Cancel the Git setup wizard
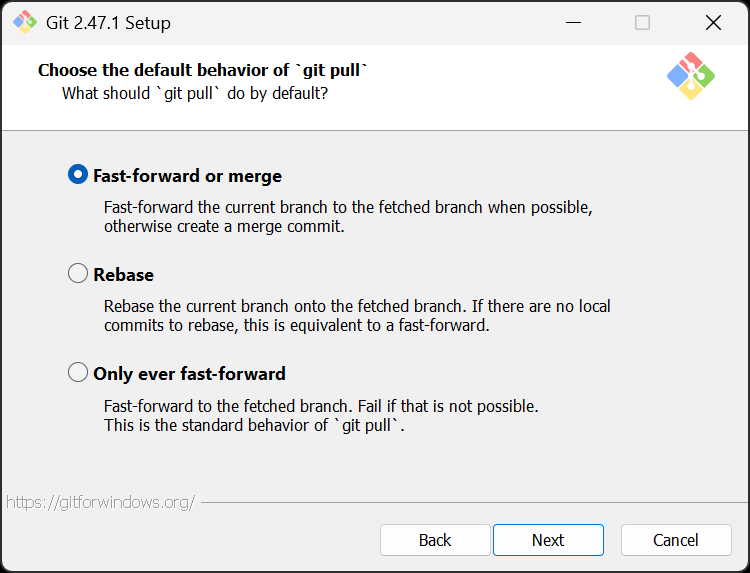Screen dimensions: 750x573 click(676, 540)
